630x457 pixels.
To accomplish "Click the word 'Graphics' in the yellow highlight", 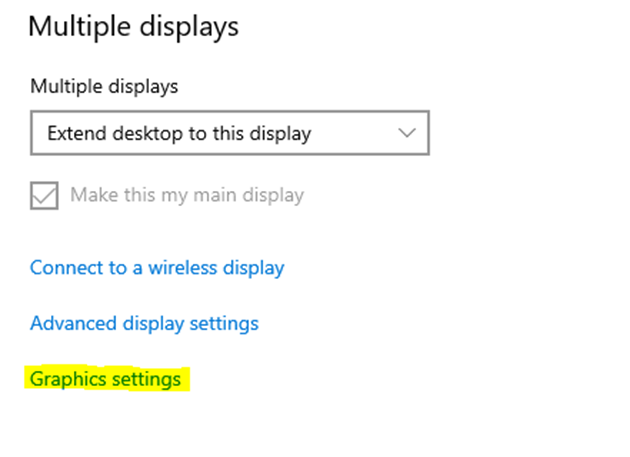I will (x=65, y=380).
